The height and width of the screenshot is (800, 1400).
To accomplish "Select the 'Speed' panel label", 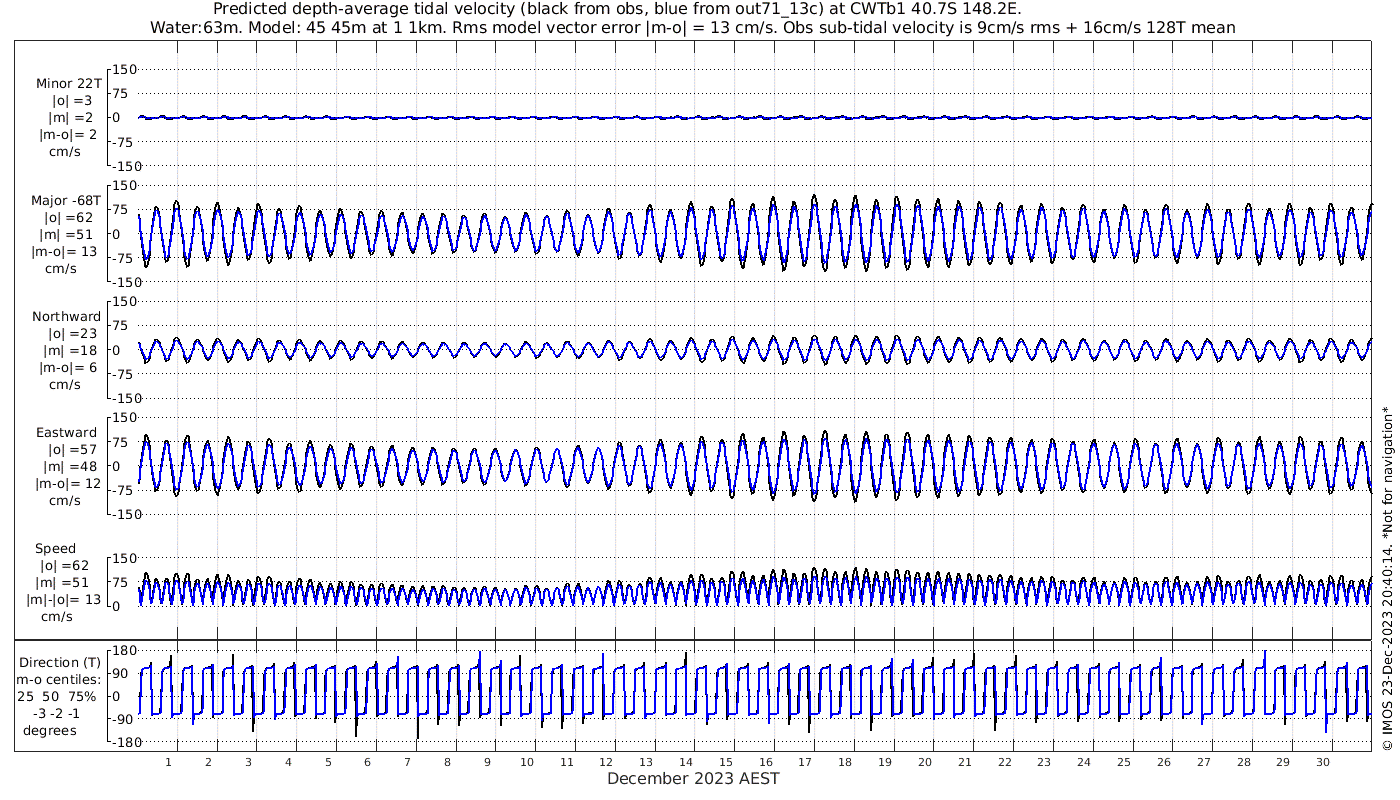I will (x=56, y=549).
